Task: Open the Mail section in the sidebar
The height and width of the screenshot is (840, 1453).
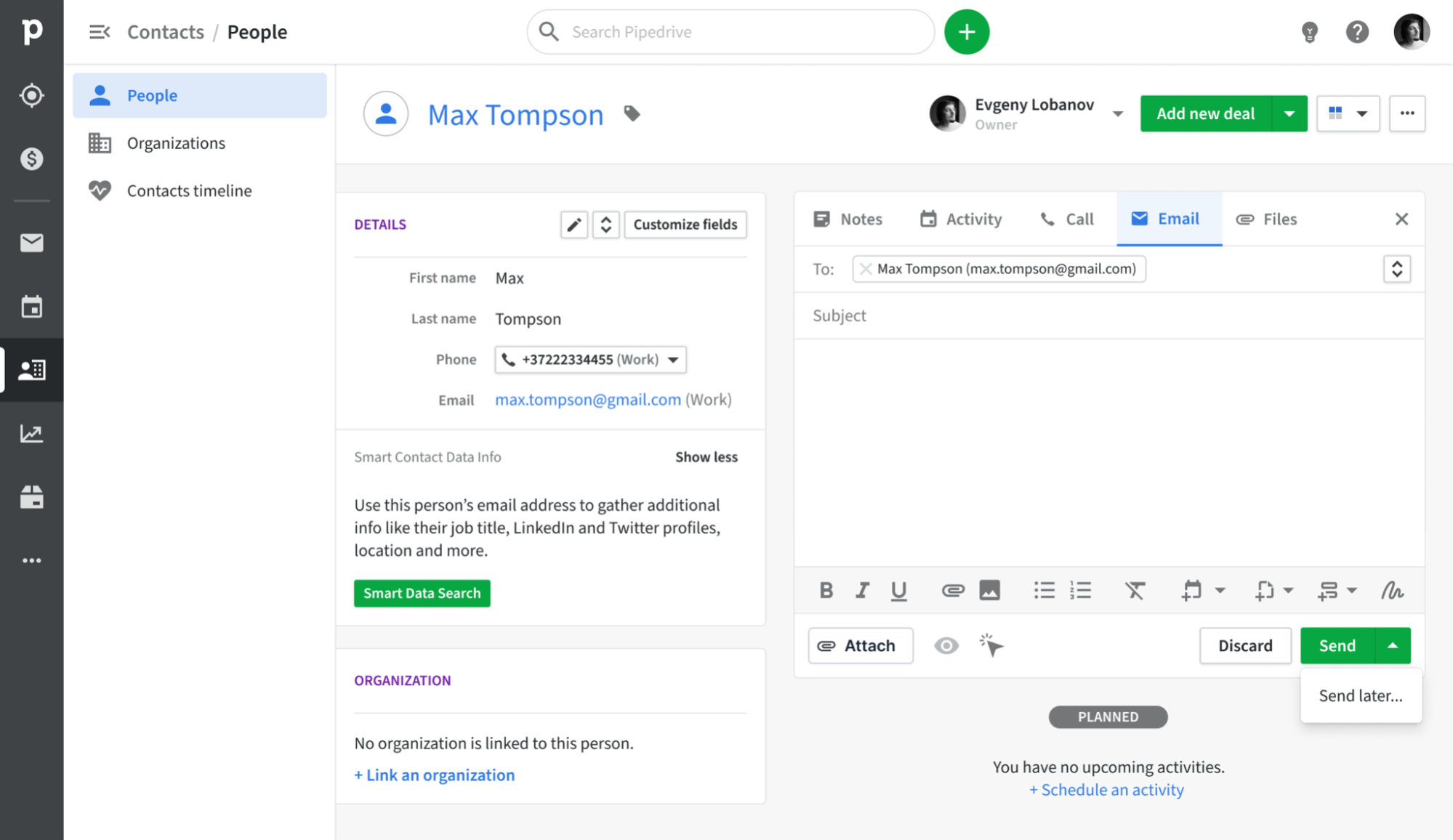Action: pos(31,243)
